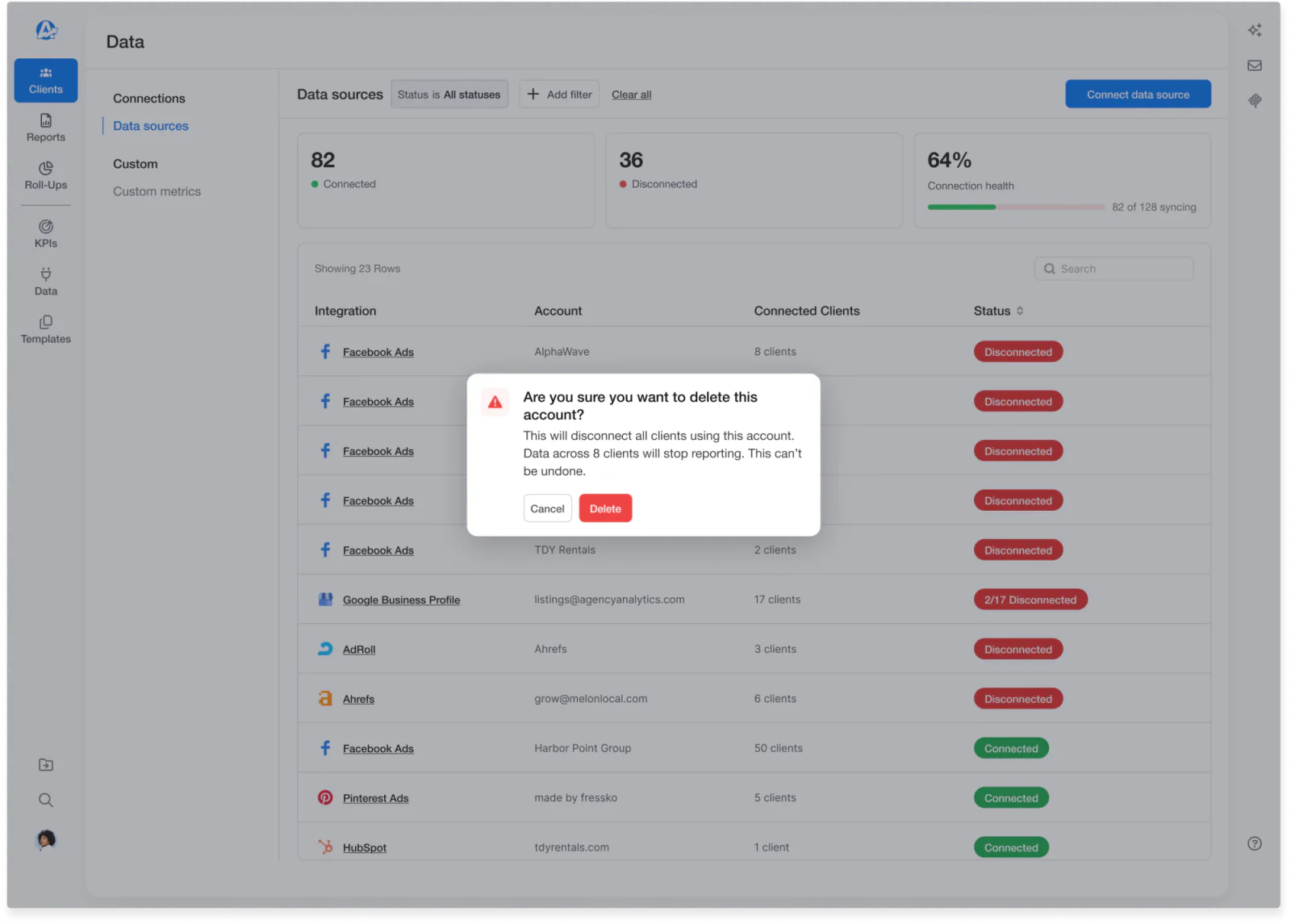Viewport: 1291px width, 924px height.
Task: Open Templates in the sidebar
Action: point(46,329)
